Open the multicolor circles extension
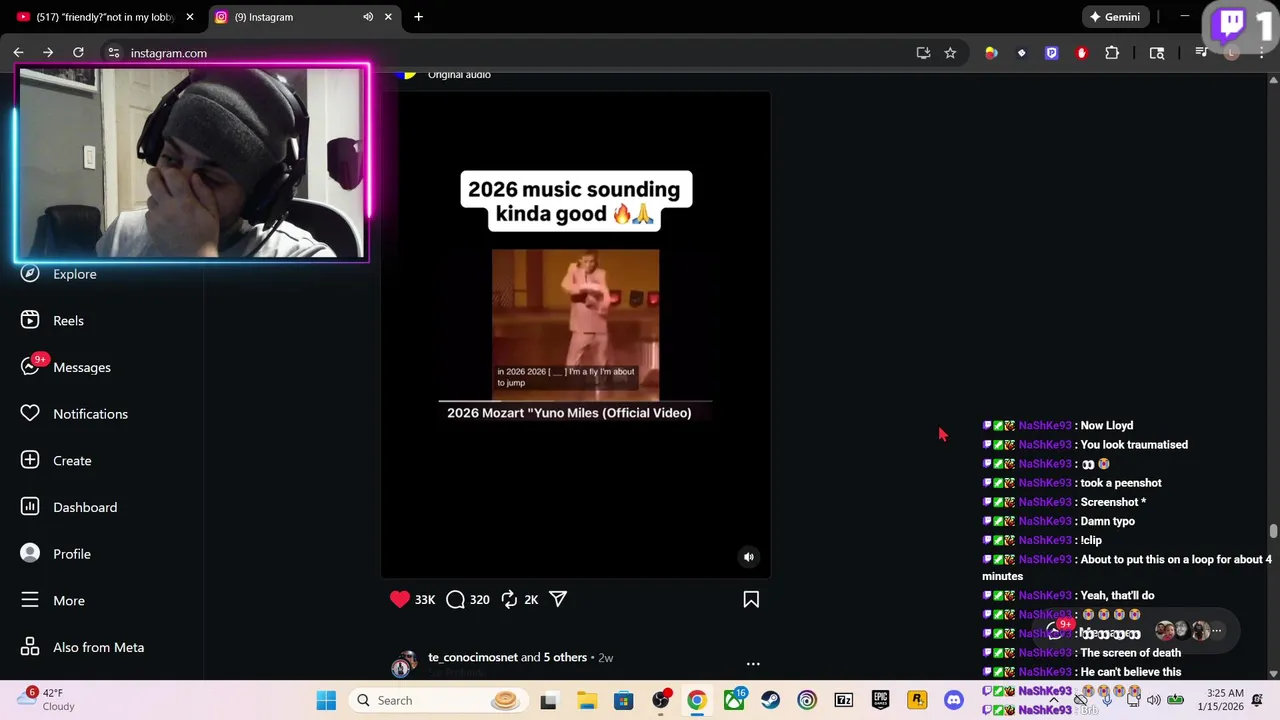 pyautogui.click(x=991, y=53)
